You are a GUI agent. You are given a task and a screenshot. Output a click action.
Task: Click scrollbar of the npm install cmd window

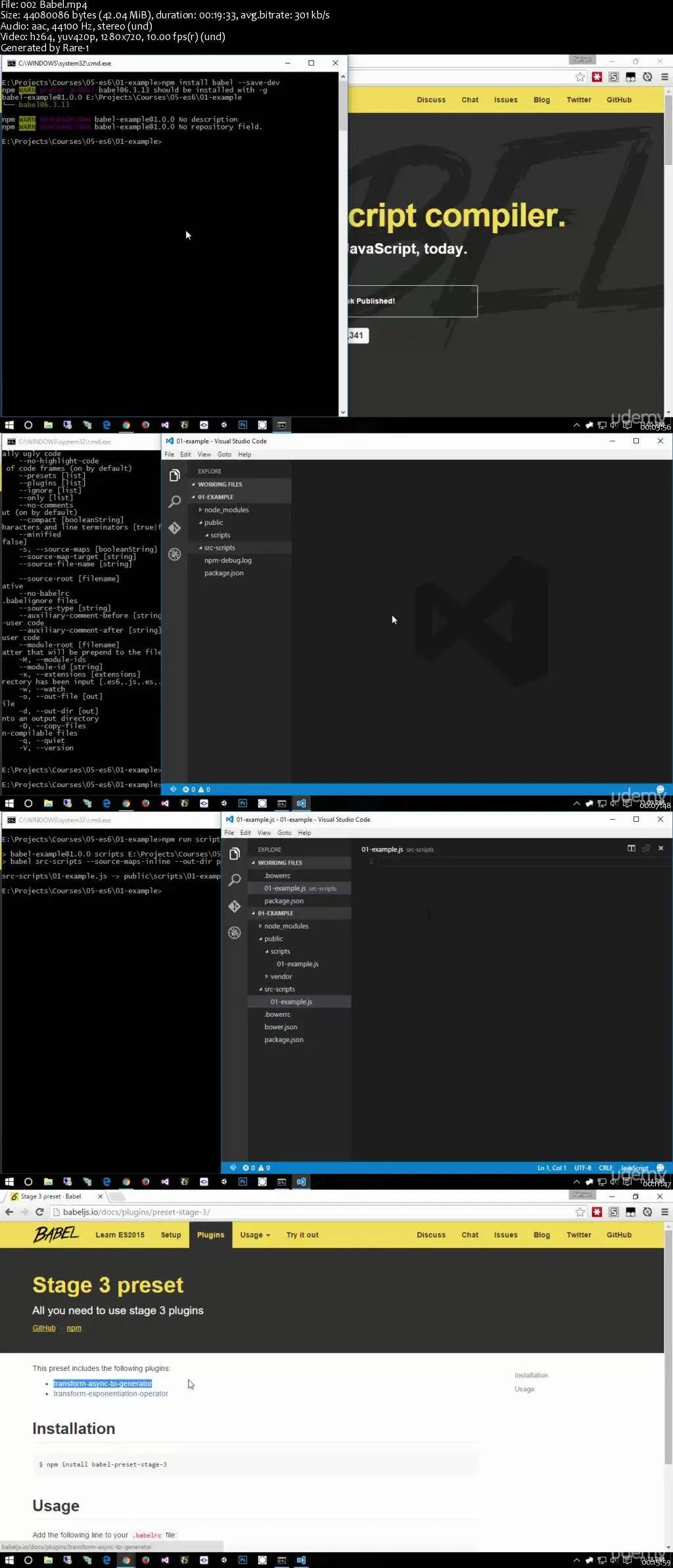[342, 106]
